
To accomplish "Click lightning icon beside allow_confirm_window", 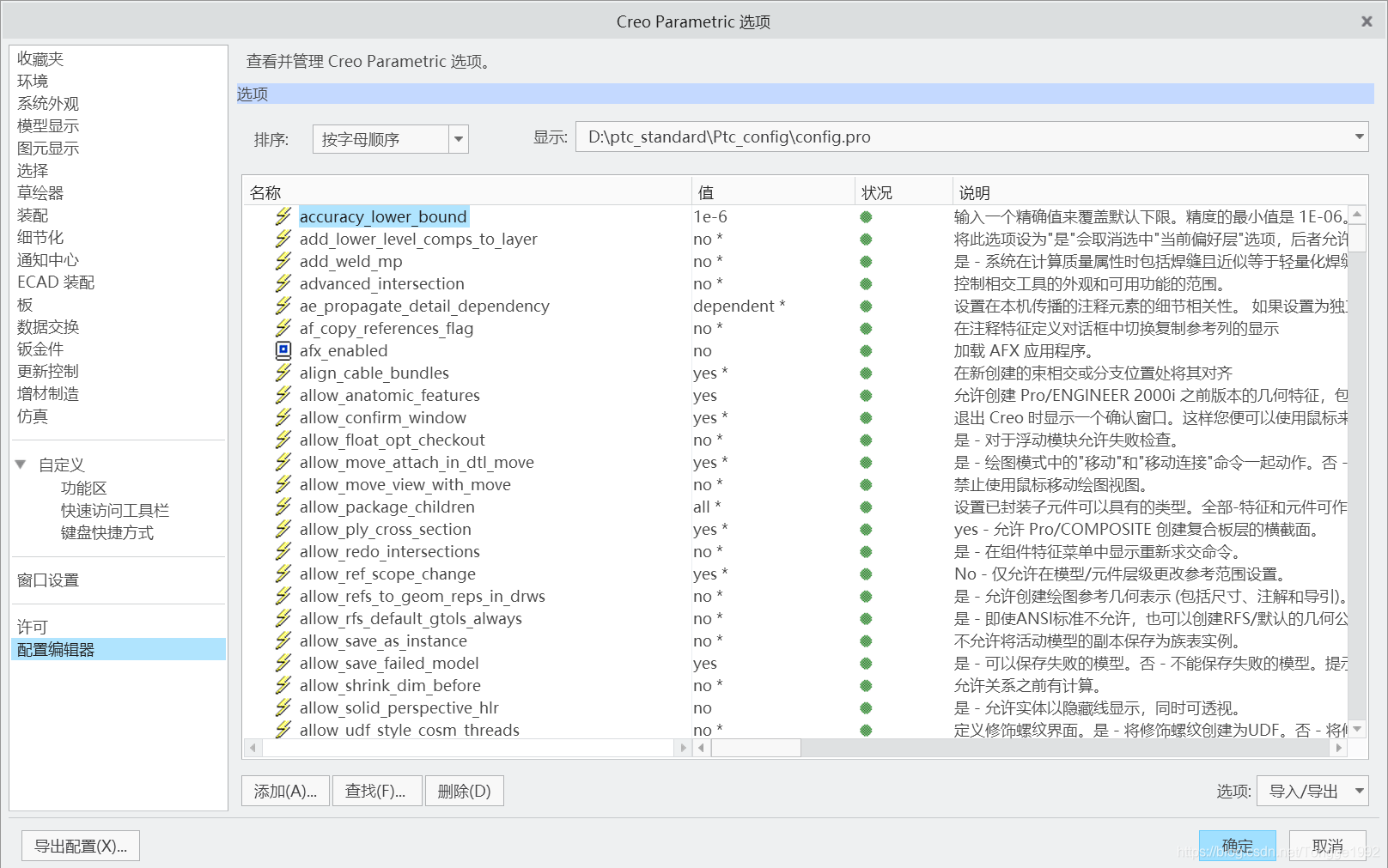I will [x=283, y=417].
